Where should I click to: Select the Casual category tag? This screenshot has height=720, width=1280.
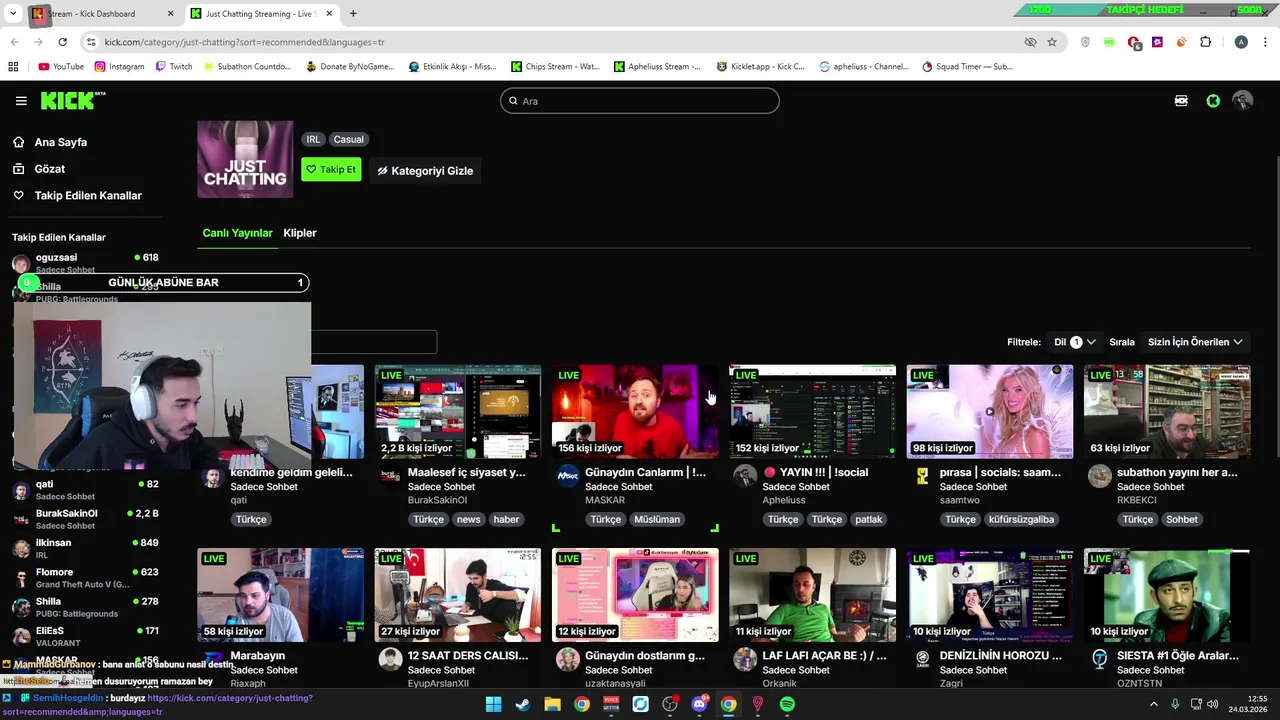348,140
